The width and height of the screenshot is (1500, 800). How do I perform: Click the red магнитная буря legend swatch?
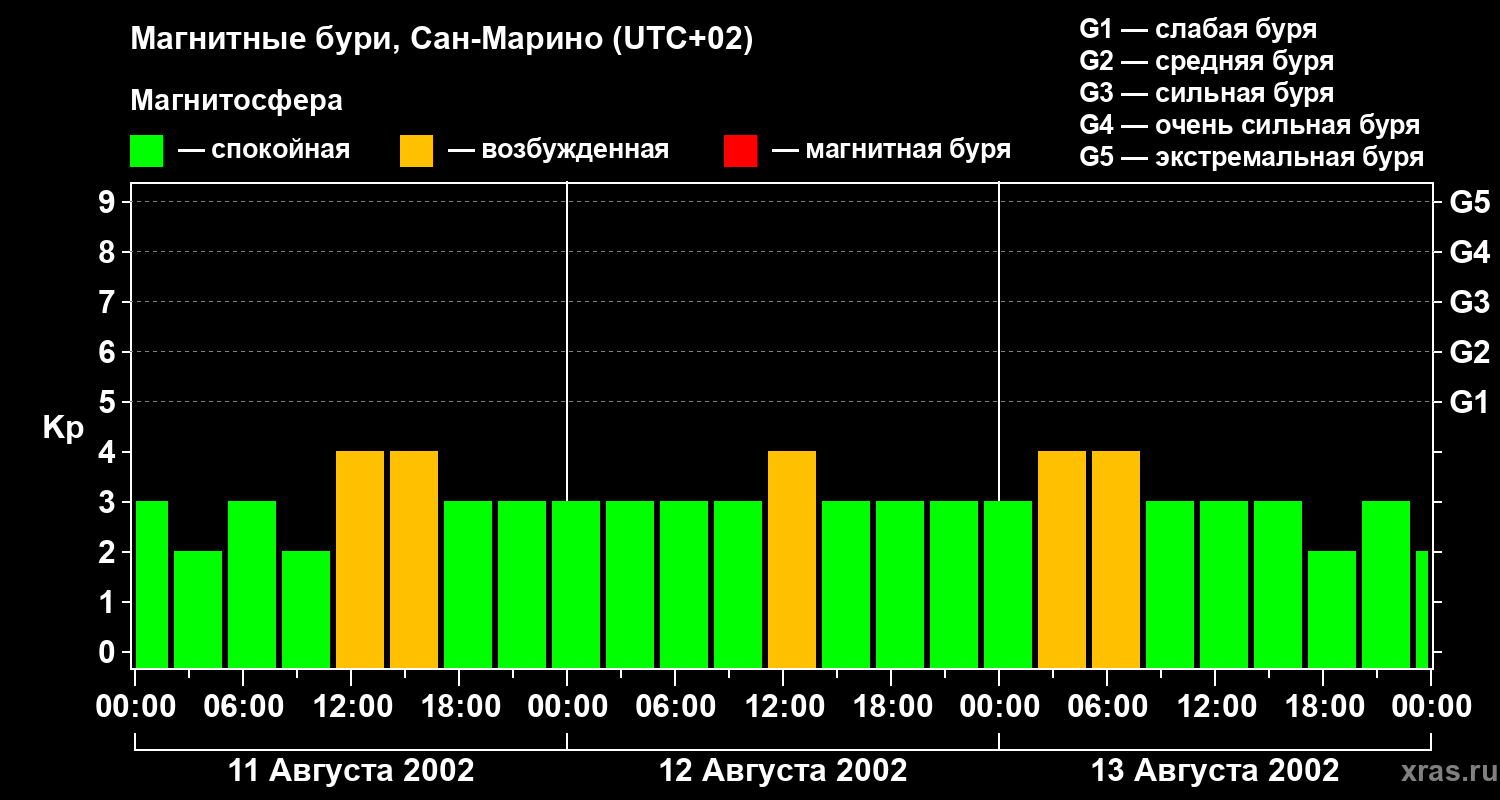(740, 151)
